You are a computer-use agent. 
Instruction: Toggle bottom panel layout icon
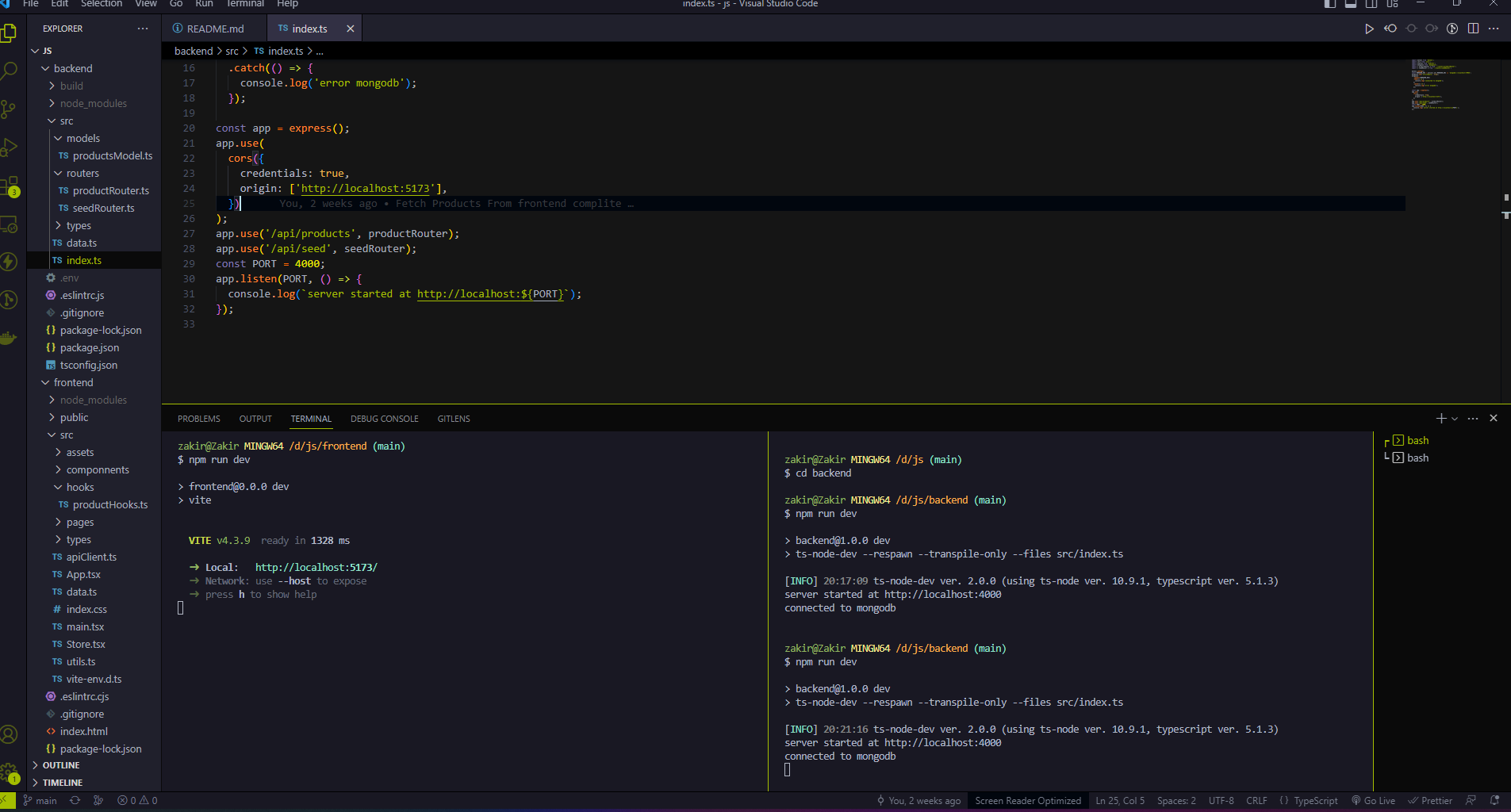1351,4
